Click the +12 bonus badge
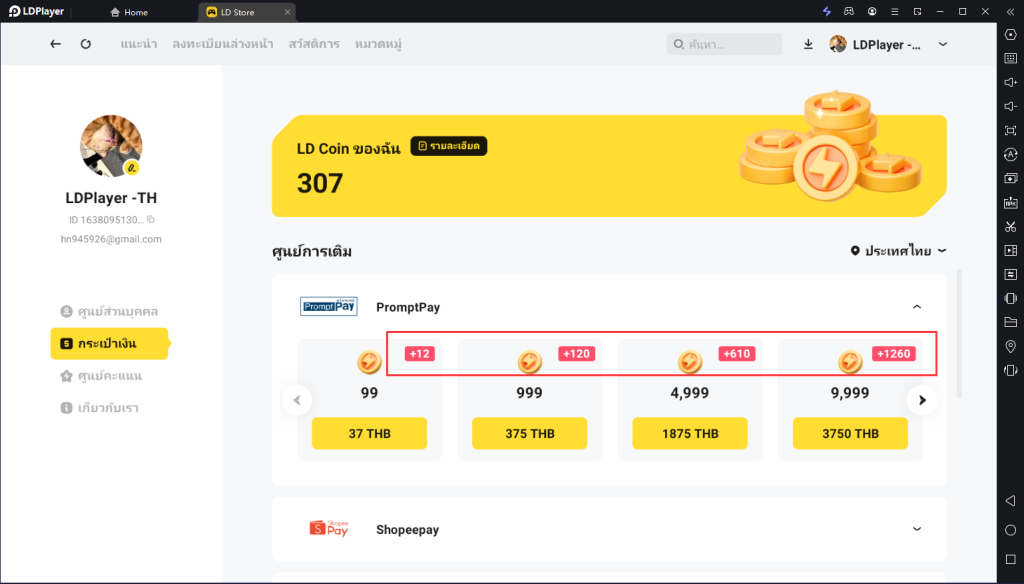The image size is (1024, 584). 419,353
